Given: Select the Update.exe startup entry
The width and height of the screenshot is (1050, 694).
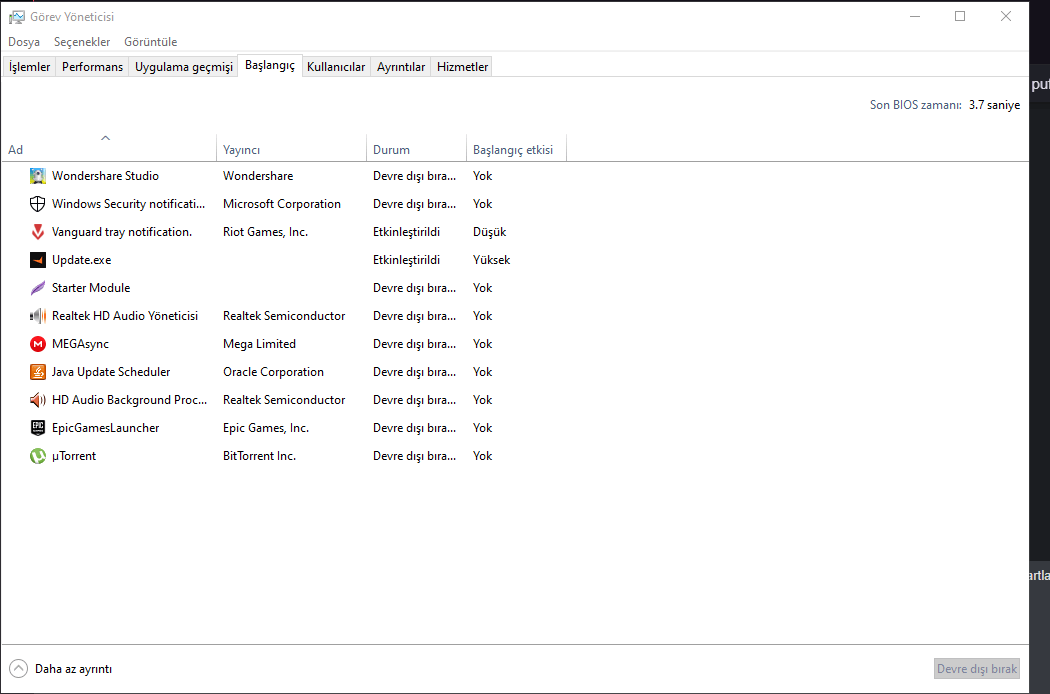Looking at the screenshot, I should (x=82, y=260).
